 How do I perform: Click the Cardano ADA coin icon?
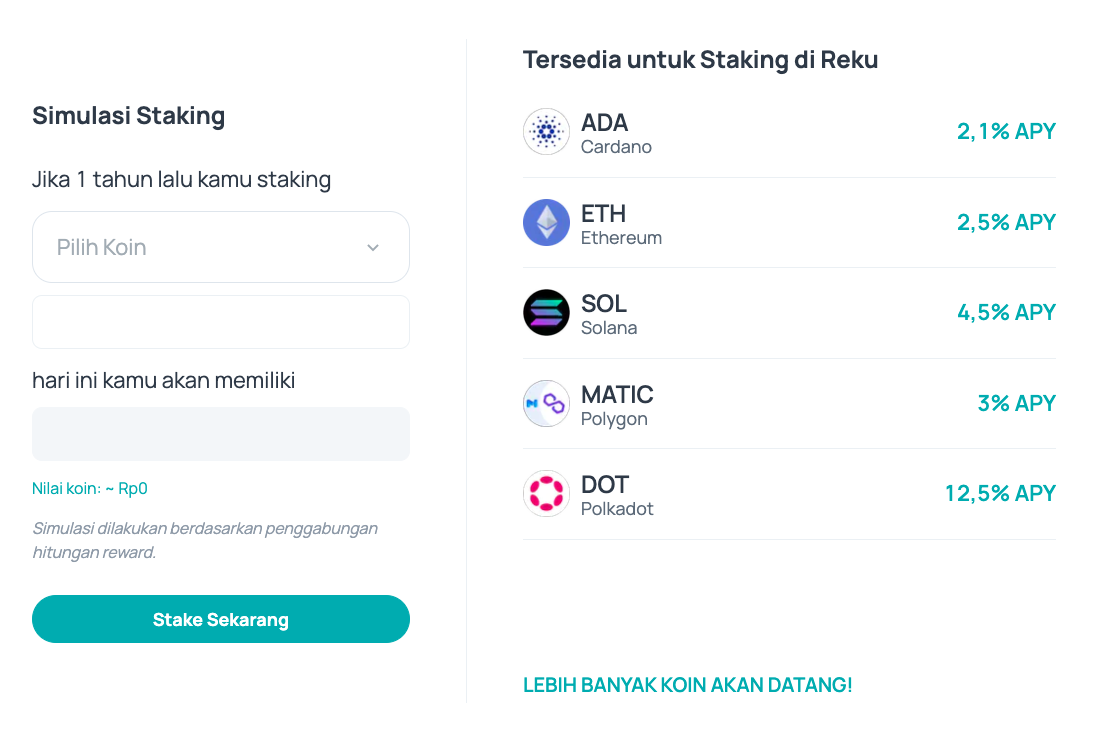pos(546,132)
